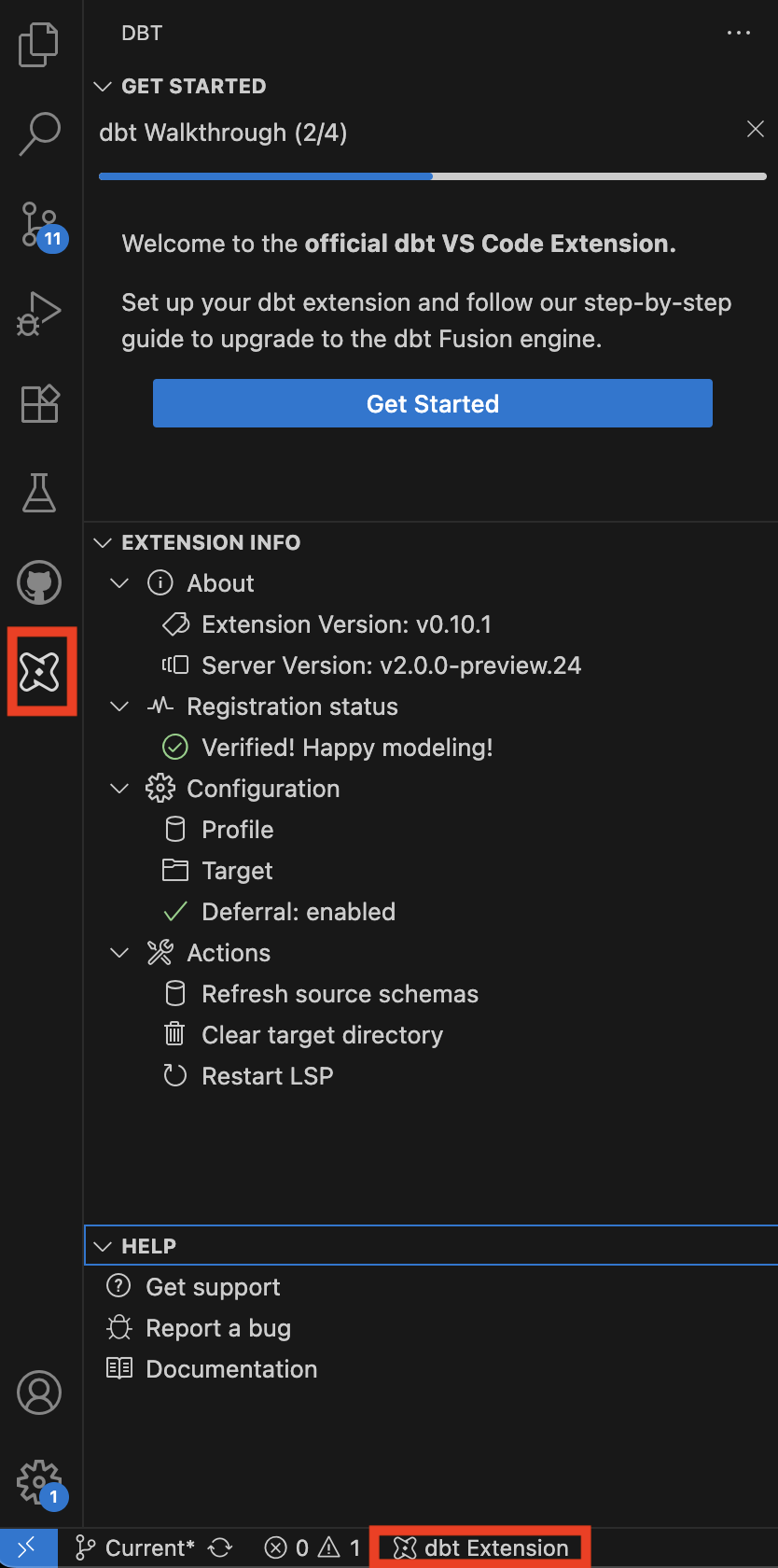Viewport: 778px width, 1568px height.
Task: Open the Documentation link
Action: click(230, 1369)
